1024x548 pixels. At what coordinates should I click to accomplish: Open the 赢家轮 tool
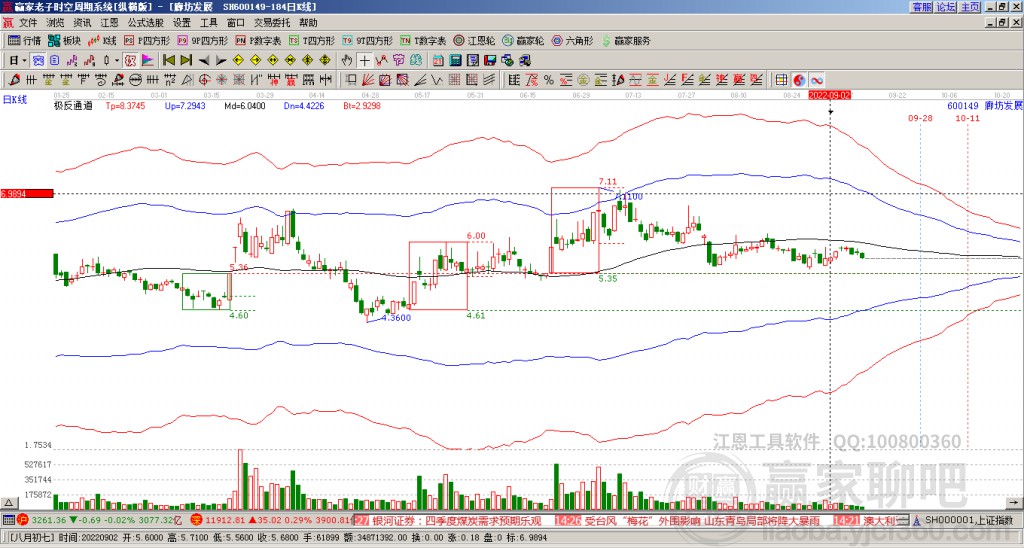point(524,40)
